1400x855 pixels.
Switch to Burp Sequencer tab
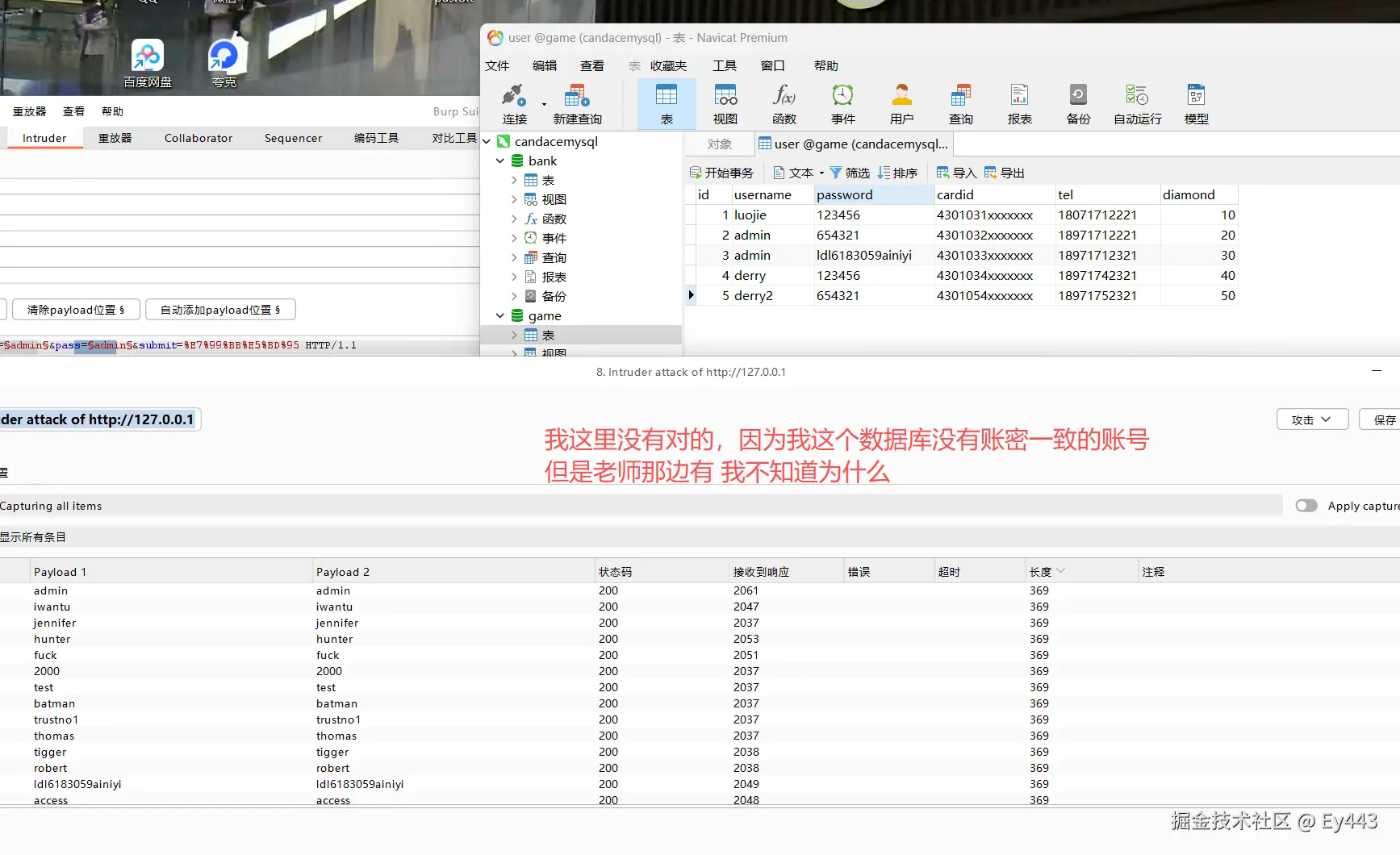293,138
